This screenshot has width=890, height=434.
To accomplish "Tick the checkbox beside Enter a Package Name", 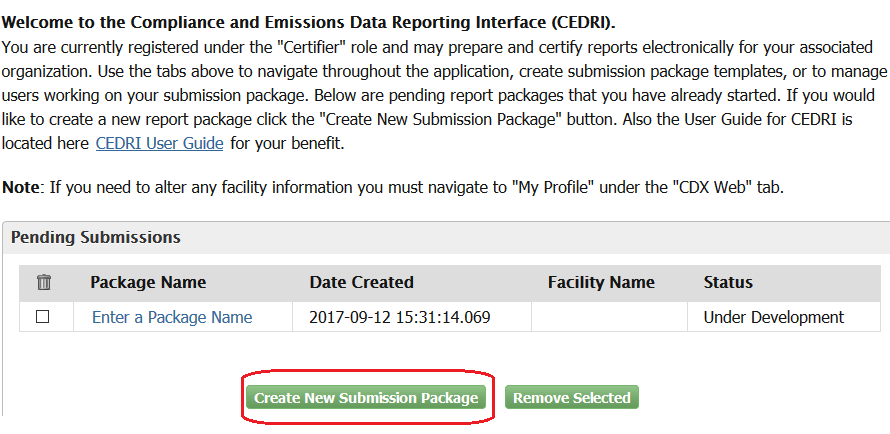I will pos(43,317).
